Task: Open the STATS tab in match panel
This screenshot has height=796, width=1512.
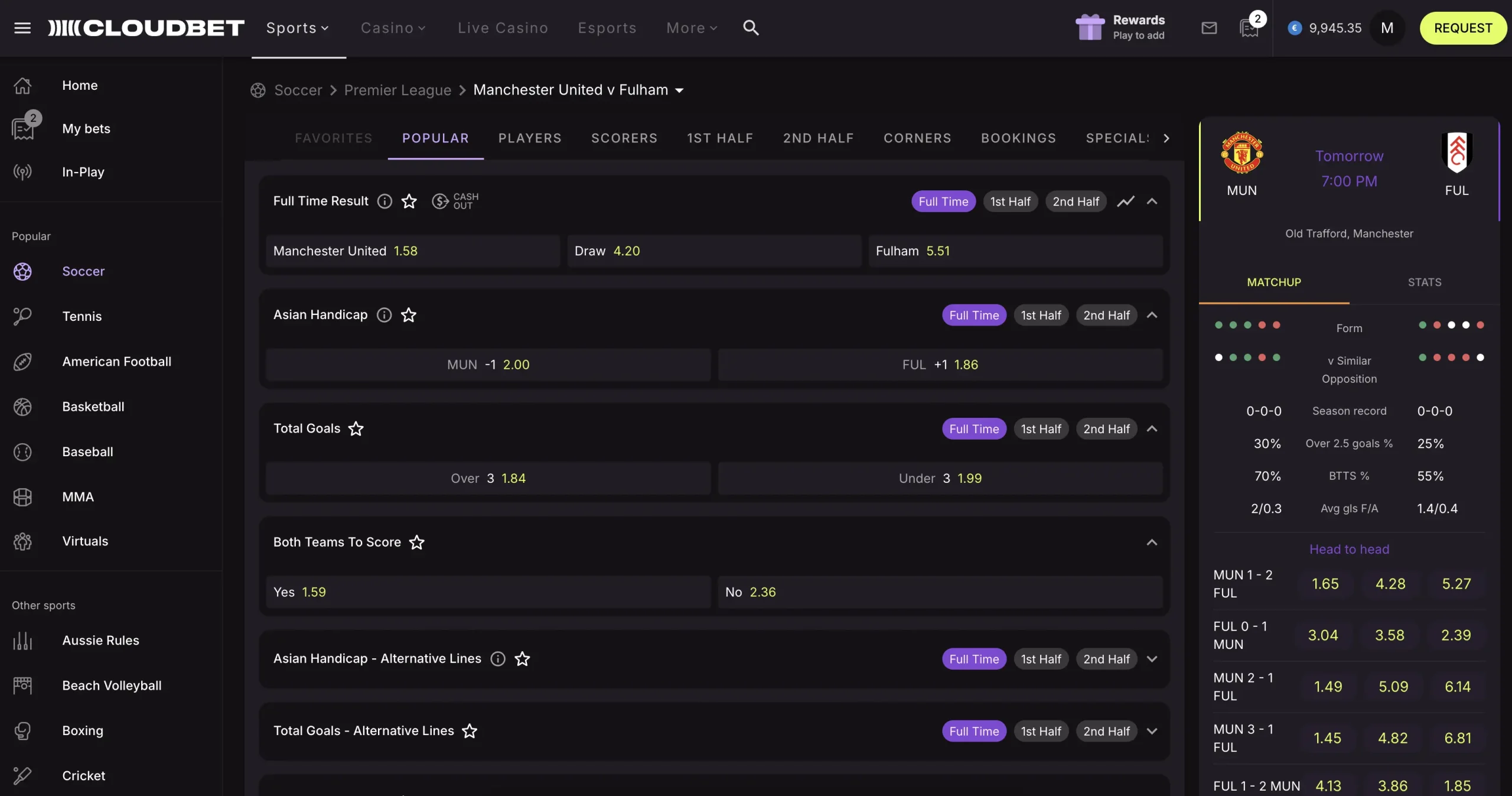Action: (1424, 282)
